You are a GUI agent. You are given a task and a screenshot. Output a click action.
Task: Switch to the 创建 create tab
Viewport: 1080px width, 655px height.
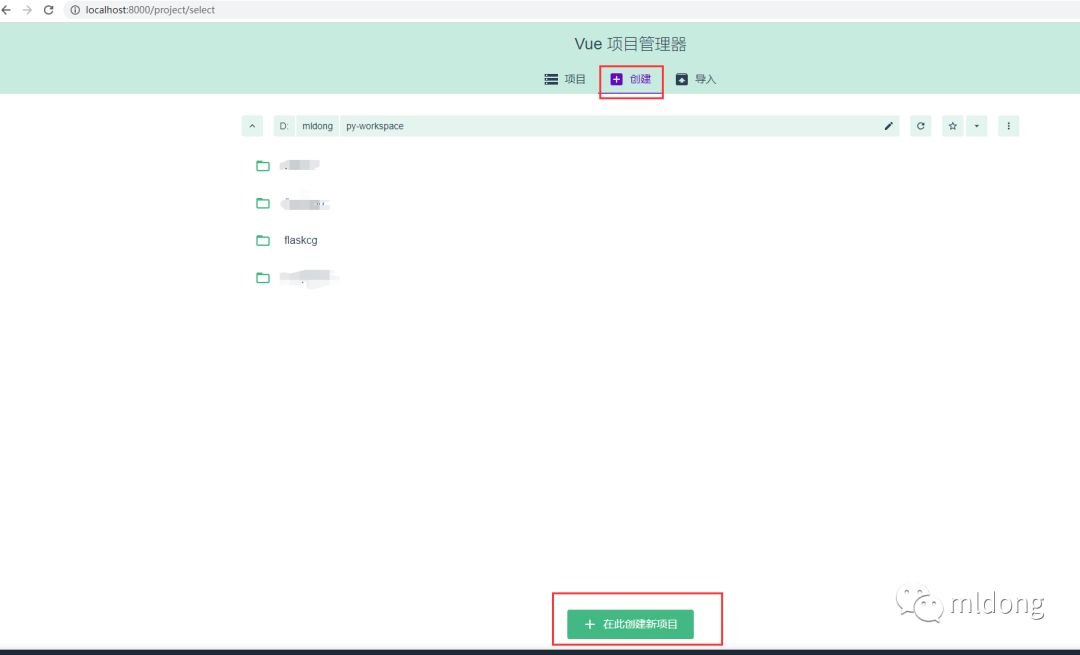pyautogui.click(x=631, y=79)
